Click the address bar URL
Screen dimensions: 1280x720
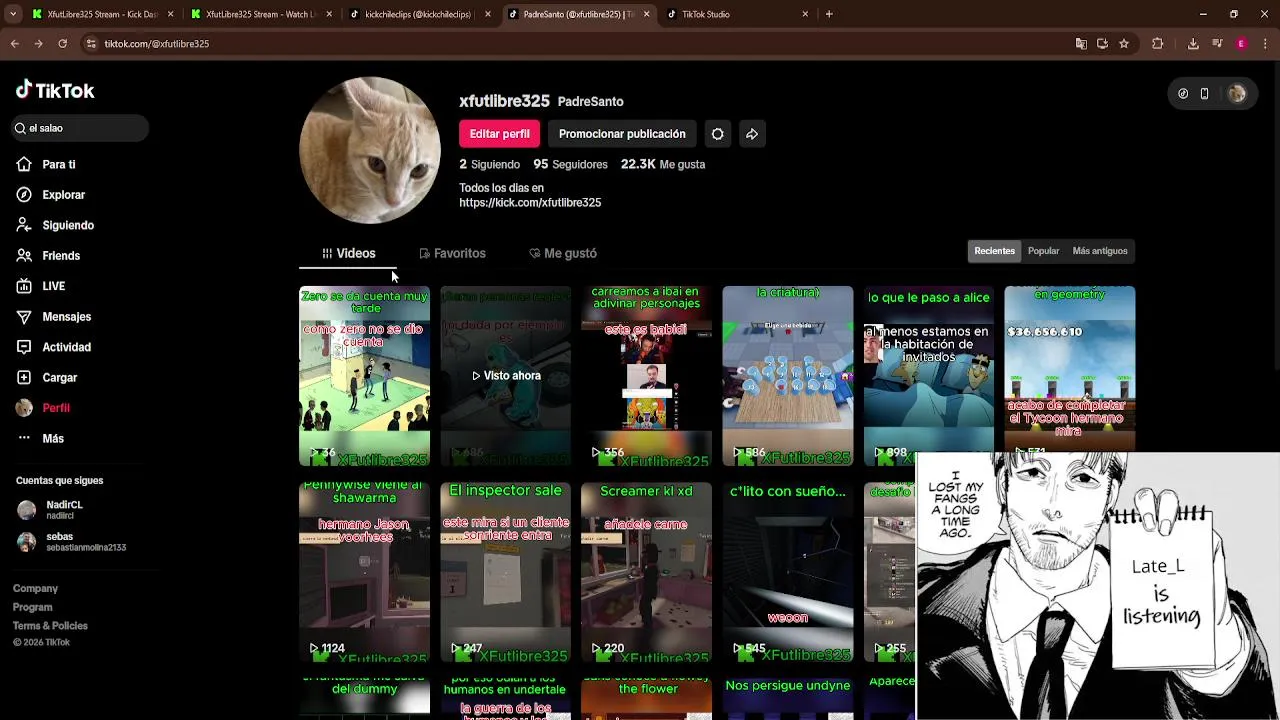pos(157,44)
